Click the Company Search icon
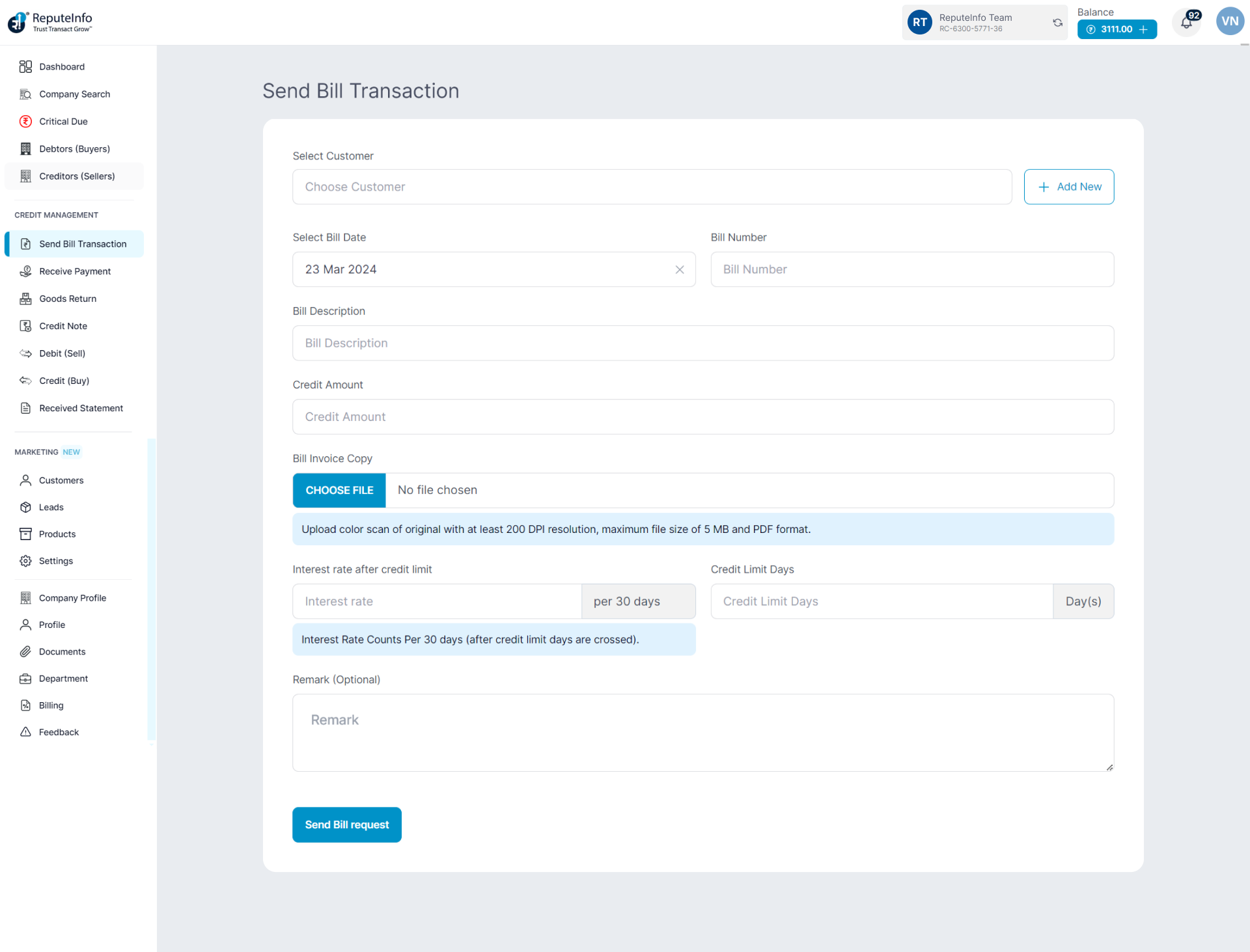The height and width of the screenshot is (952, 1250). click(x=25, y=94)
